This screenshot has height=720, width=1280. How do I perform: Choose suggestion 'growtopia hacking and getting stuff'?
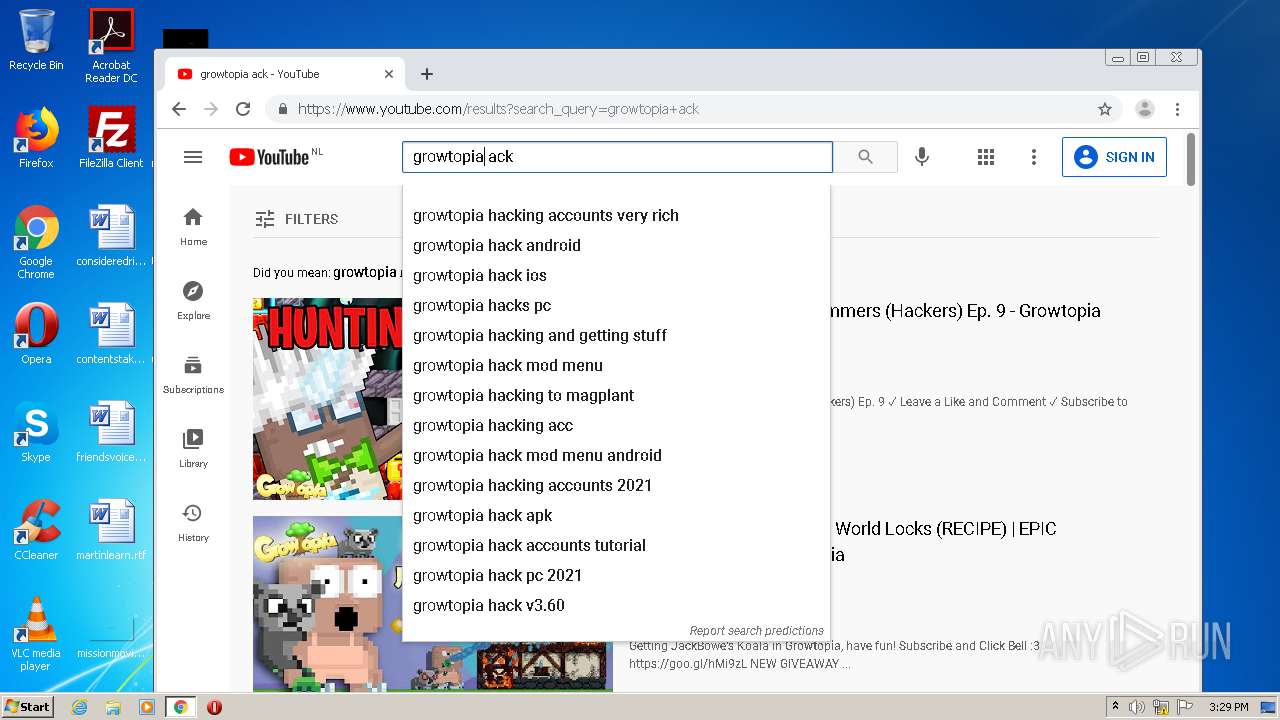616,335
